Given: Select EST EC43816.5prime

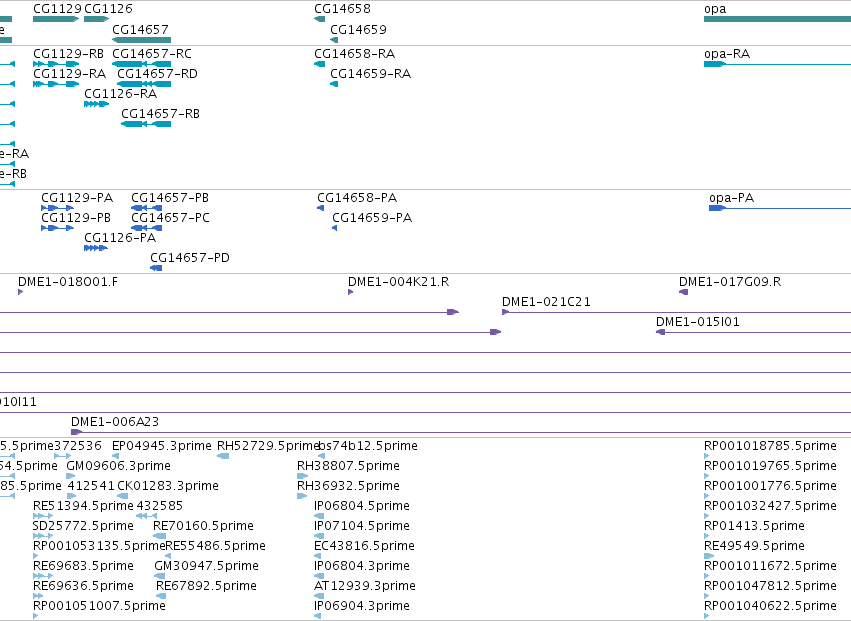Looking at the screenshot, I should tap(364, 546).
